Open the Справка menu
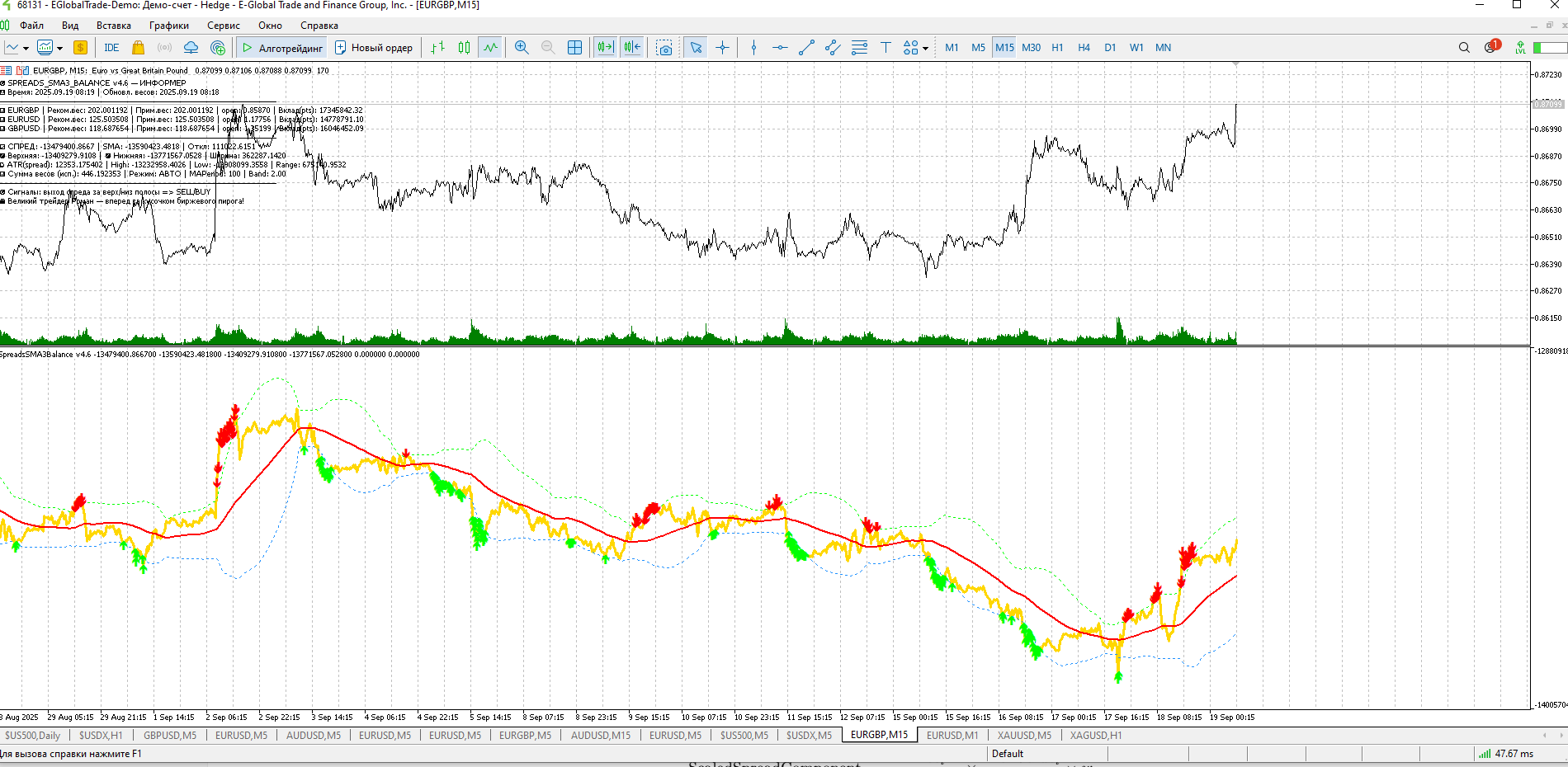Image resolution: width=1568 pixels, height=767 pixels. (x=319, y=26)
